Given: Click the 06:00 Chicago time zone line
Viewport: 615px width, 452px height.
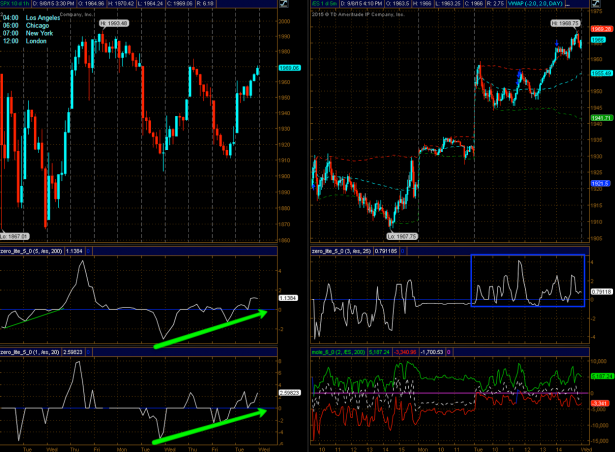Looking at the screenshot, I should tap(26, 26).
